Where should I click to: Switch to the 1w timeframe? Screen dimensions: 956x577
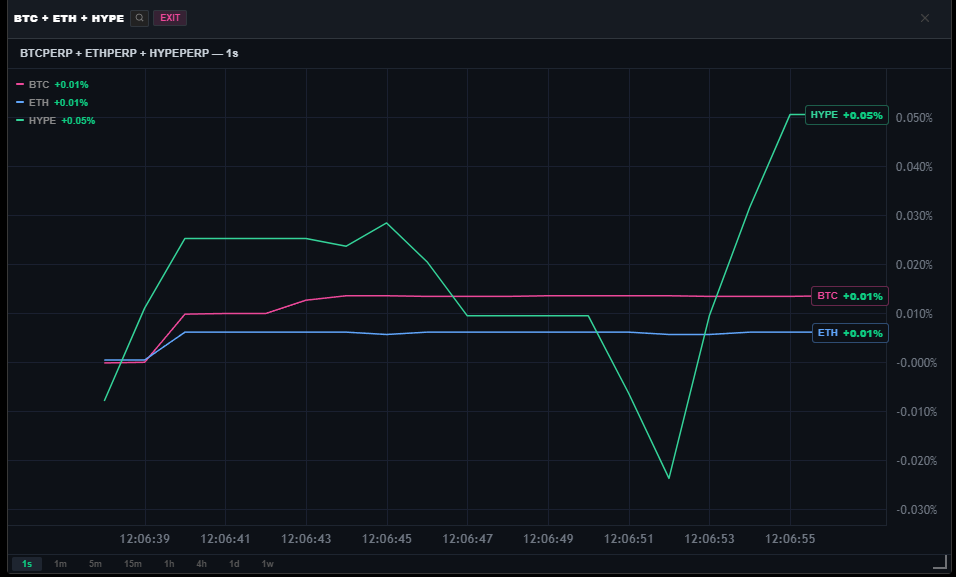click(x=267, y=564)
